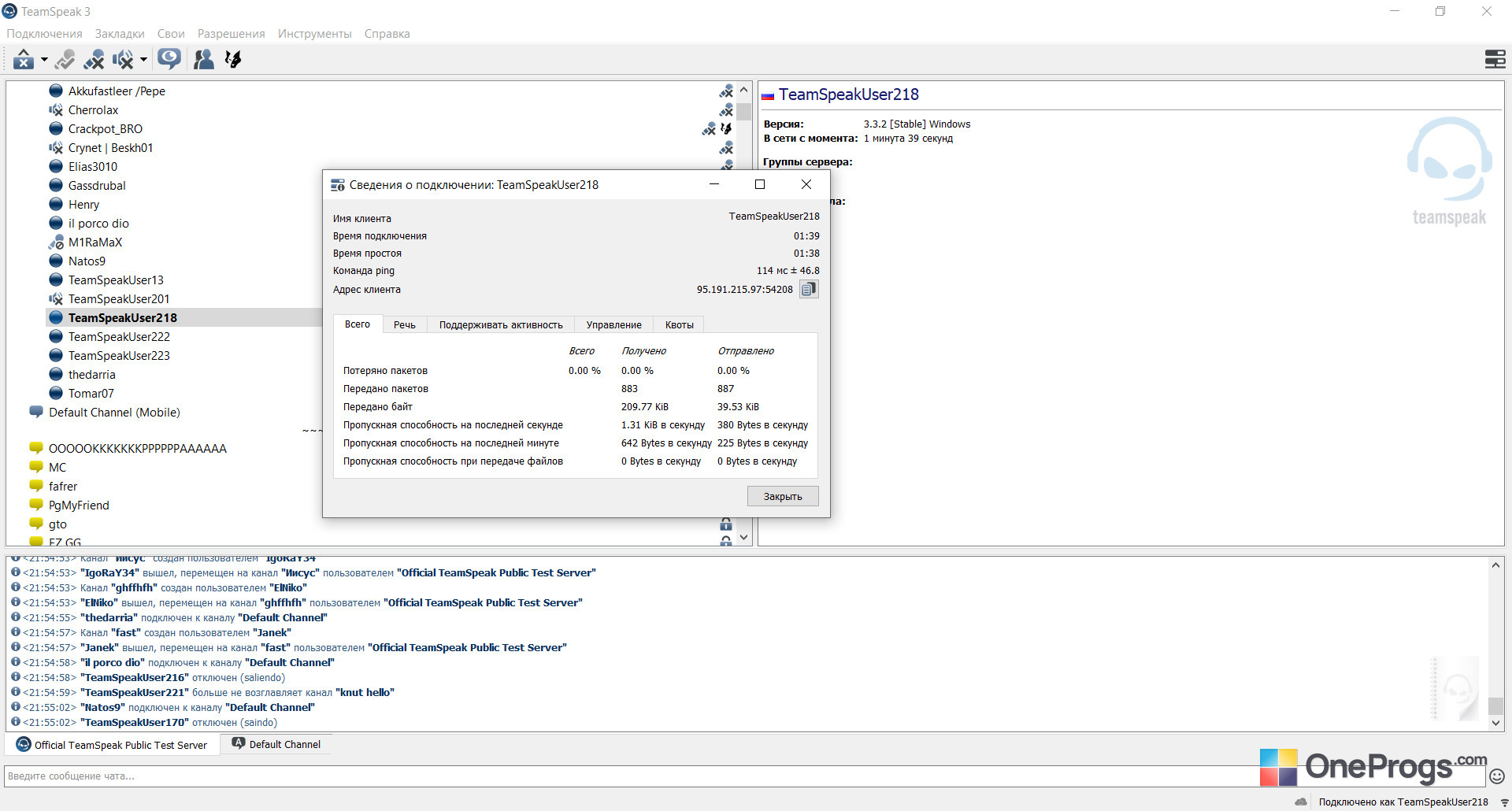Copy client address with the copy icon
This screenshot has width=1512, height=811.
[809, 290]
